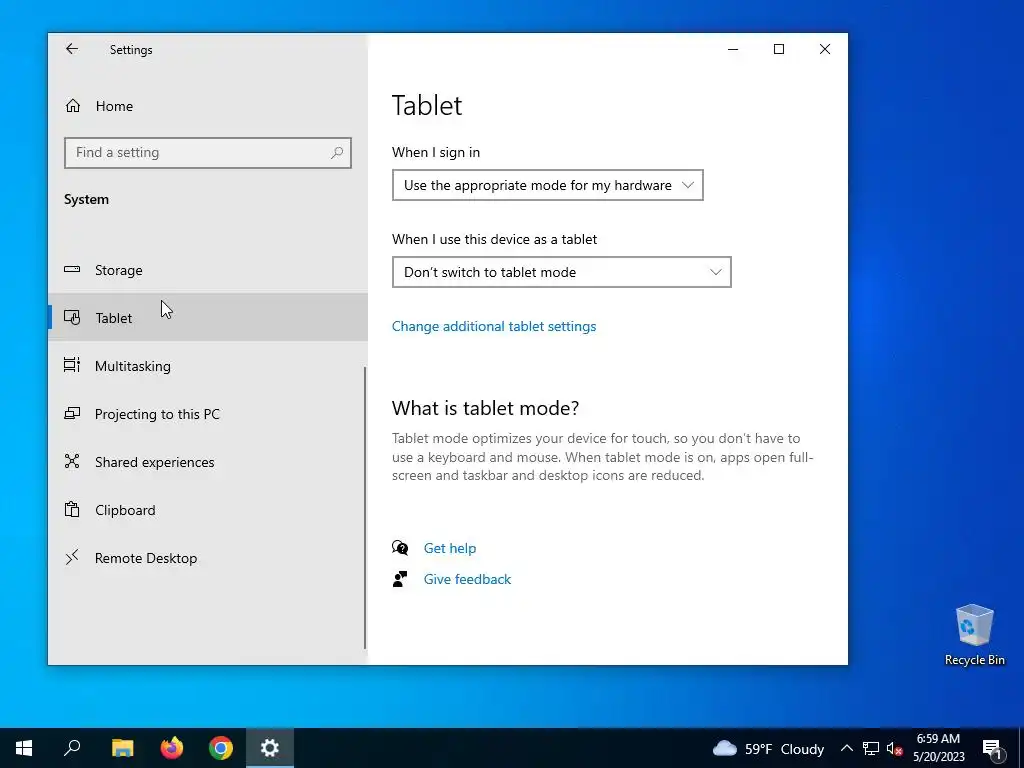Click the Remote Desktop icon
The width and height of the screenshot is (1024, 768).
[x=72, y=557]
